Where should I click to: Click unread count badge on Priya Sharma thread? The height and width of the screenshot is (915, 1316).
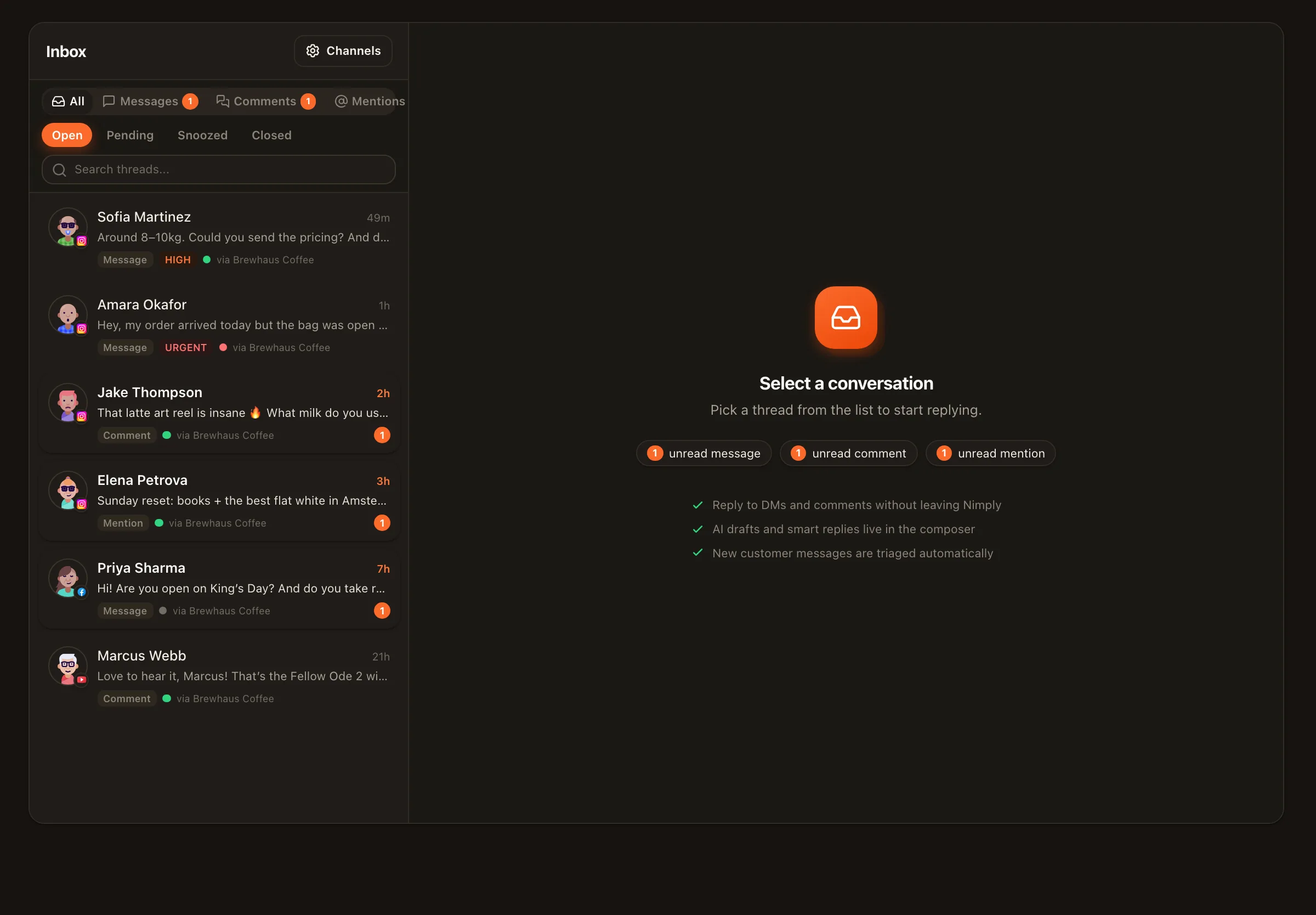(x=382, y=611)
